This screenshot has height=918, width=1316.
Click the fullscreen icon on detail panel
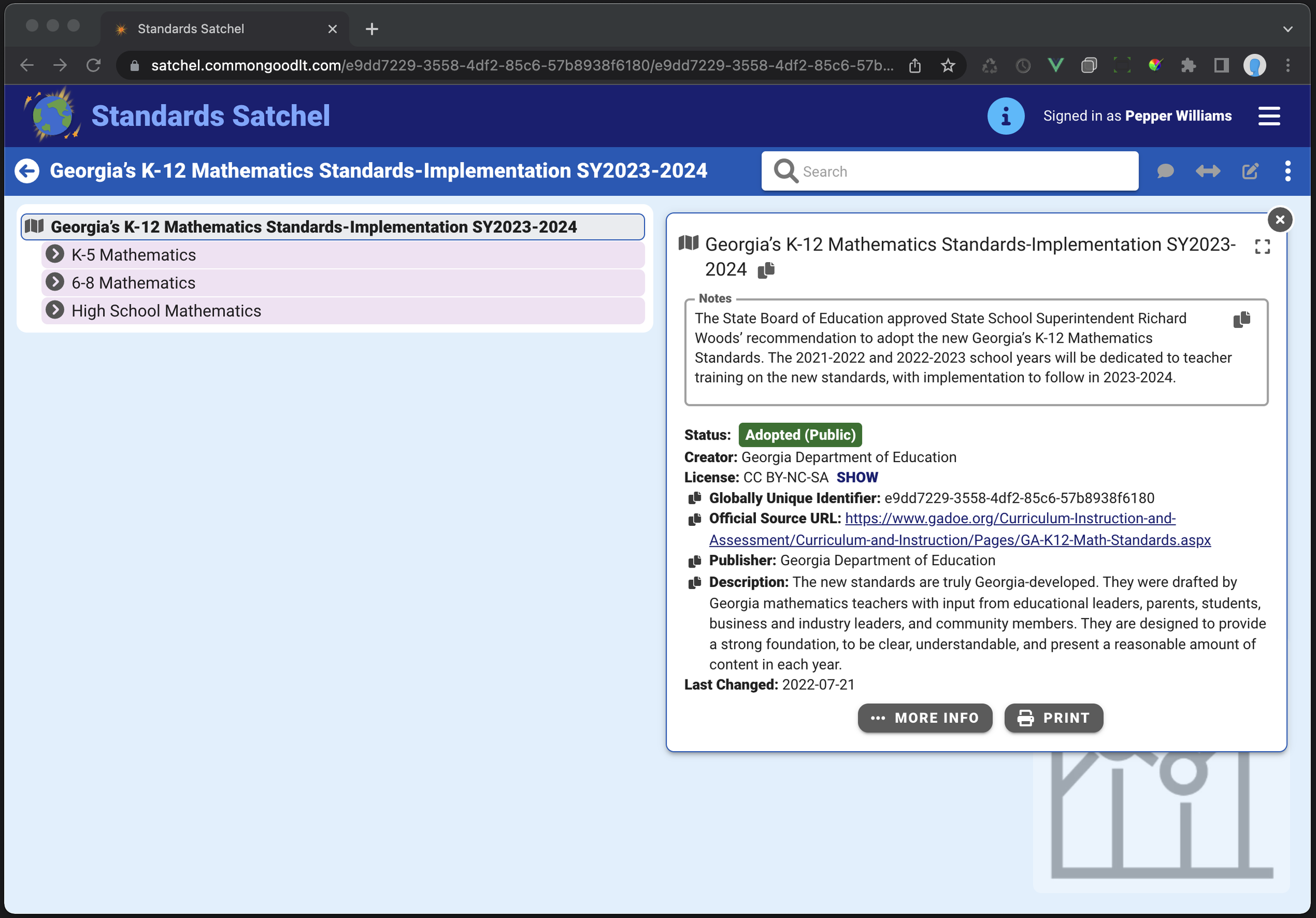[x=1262, y=246]
